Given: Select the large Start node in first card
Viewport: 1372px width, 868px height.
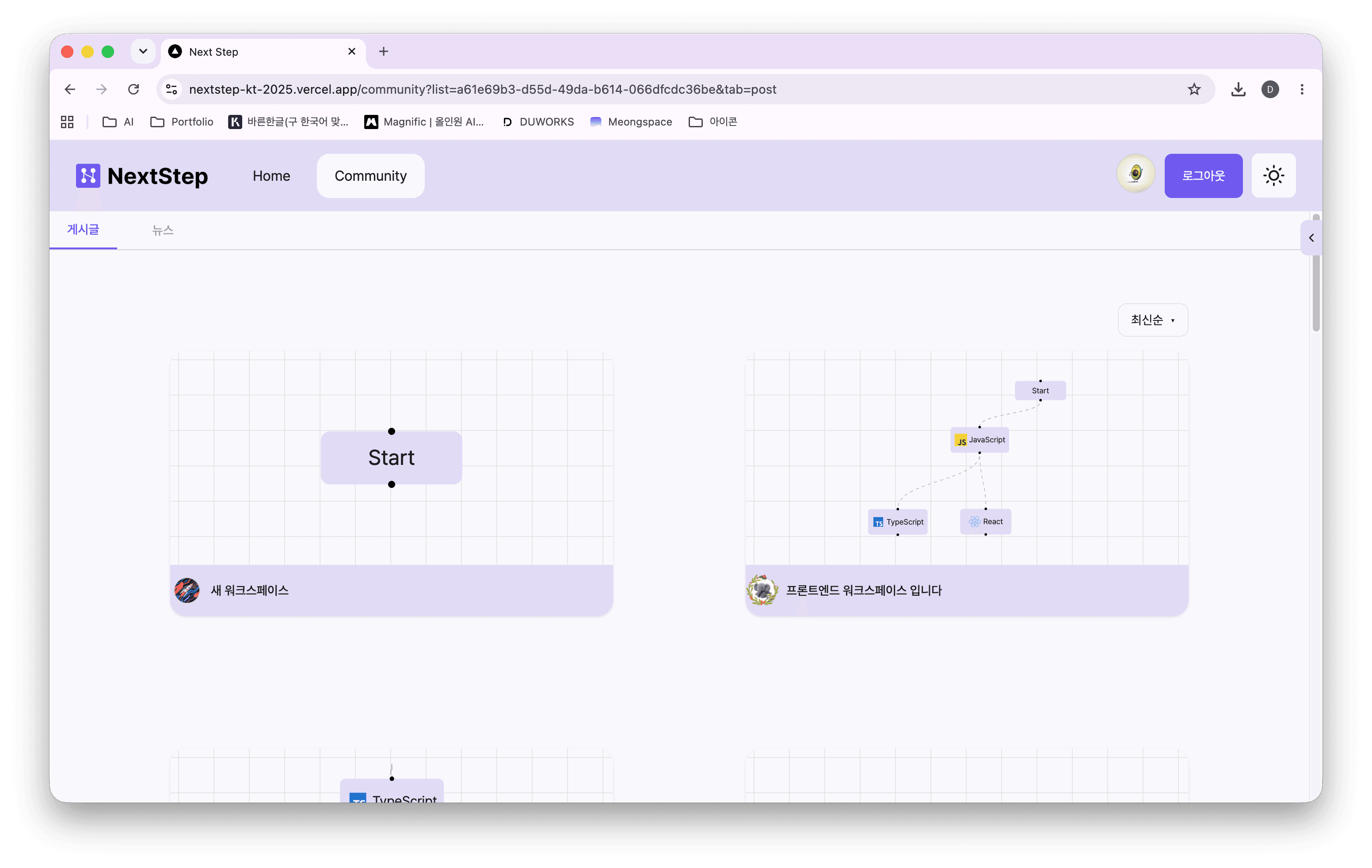Looking at the screenshot, I should [392, 458].
